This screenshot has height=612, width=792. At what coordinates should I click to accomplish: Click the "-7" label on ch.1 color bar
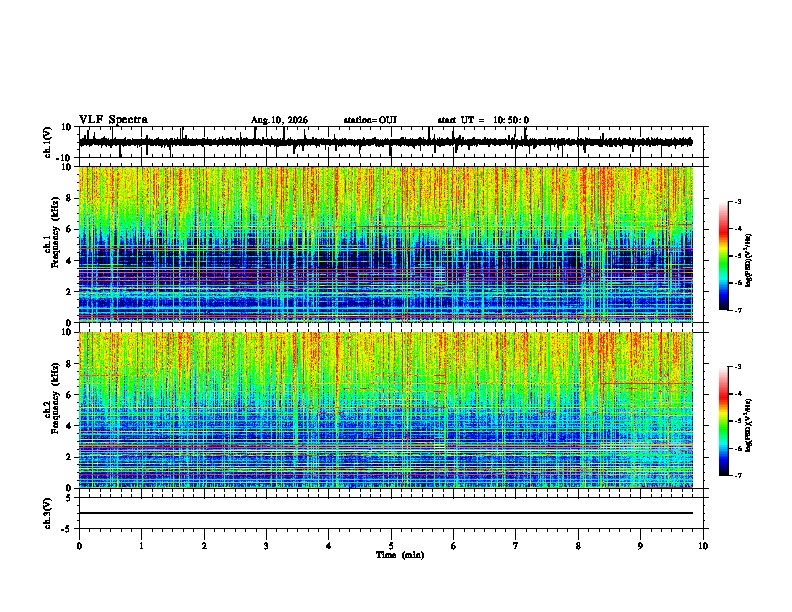point(738,310)
